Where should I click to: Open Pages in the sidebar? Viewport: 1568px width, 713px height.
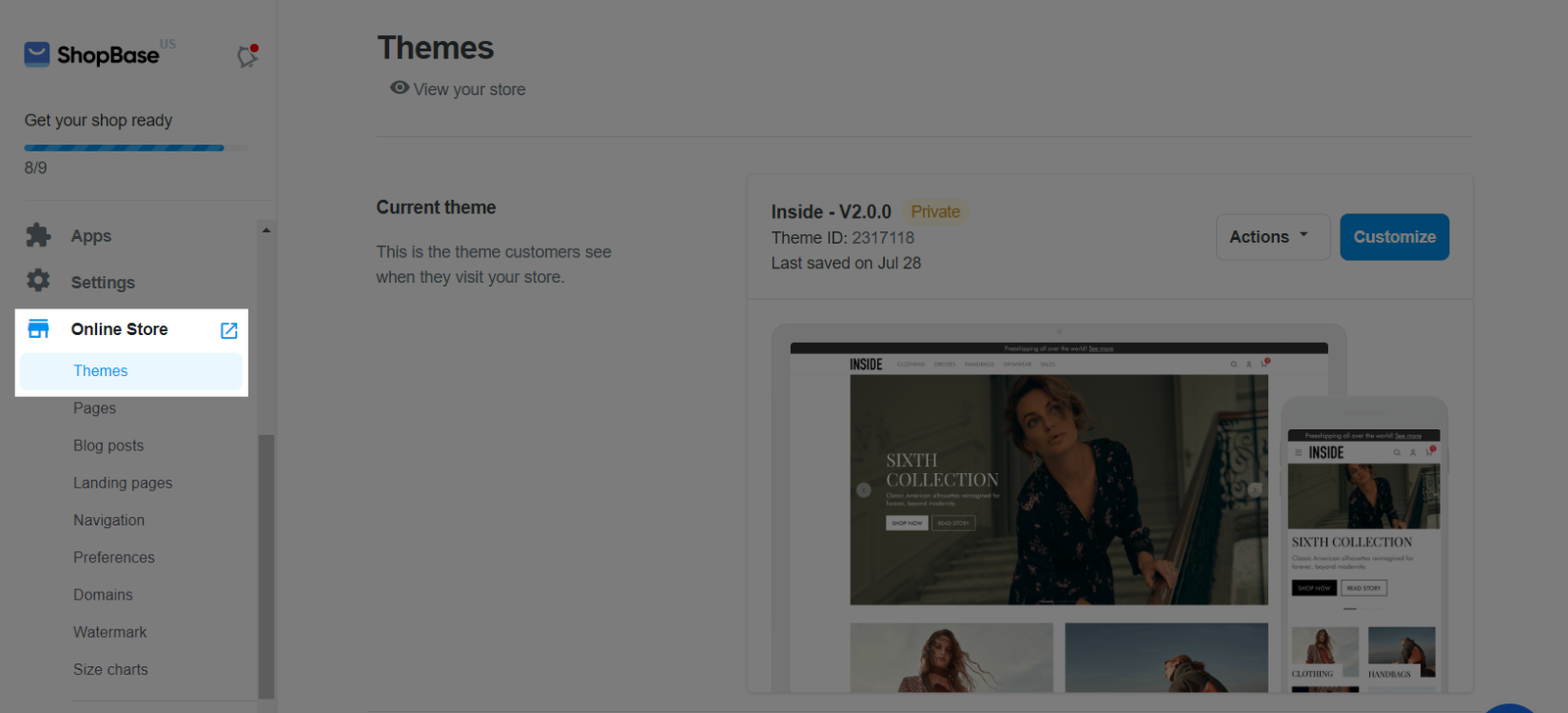pos(95,408)
